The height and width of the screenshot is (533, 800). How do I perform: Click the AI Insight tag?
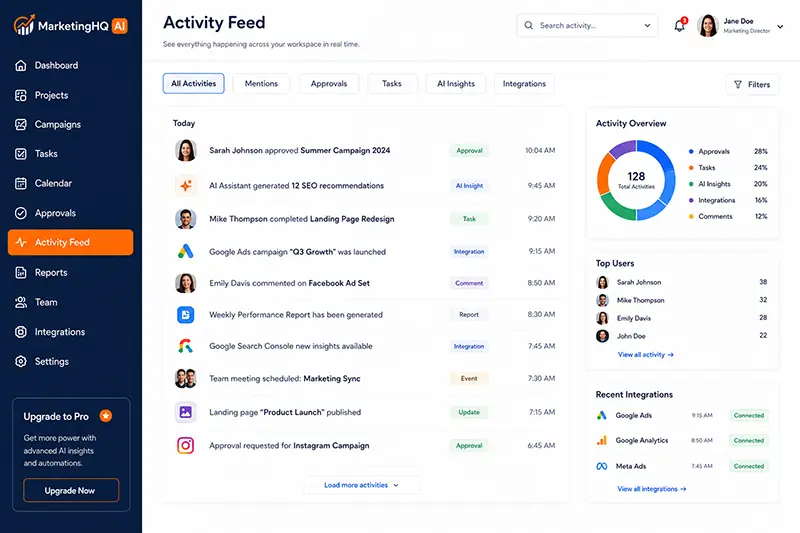coord(469,186)
